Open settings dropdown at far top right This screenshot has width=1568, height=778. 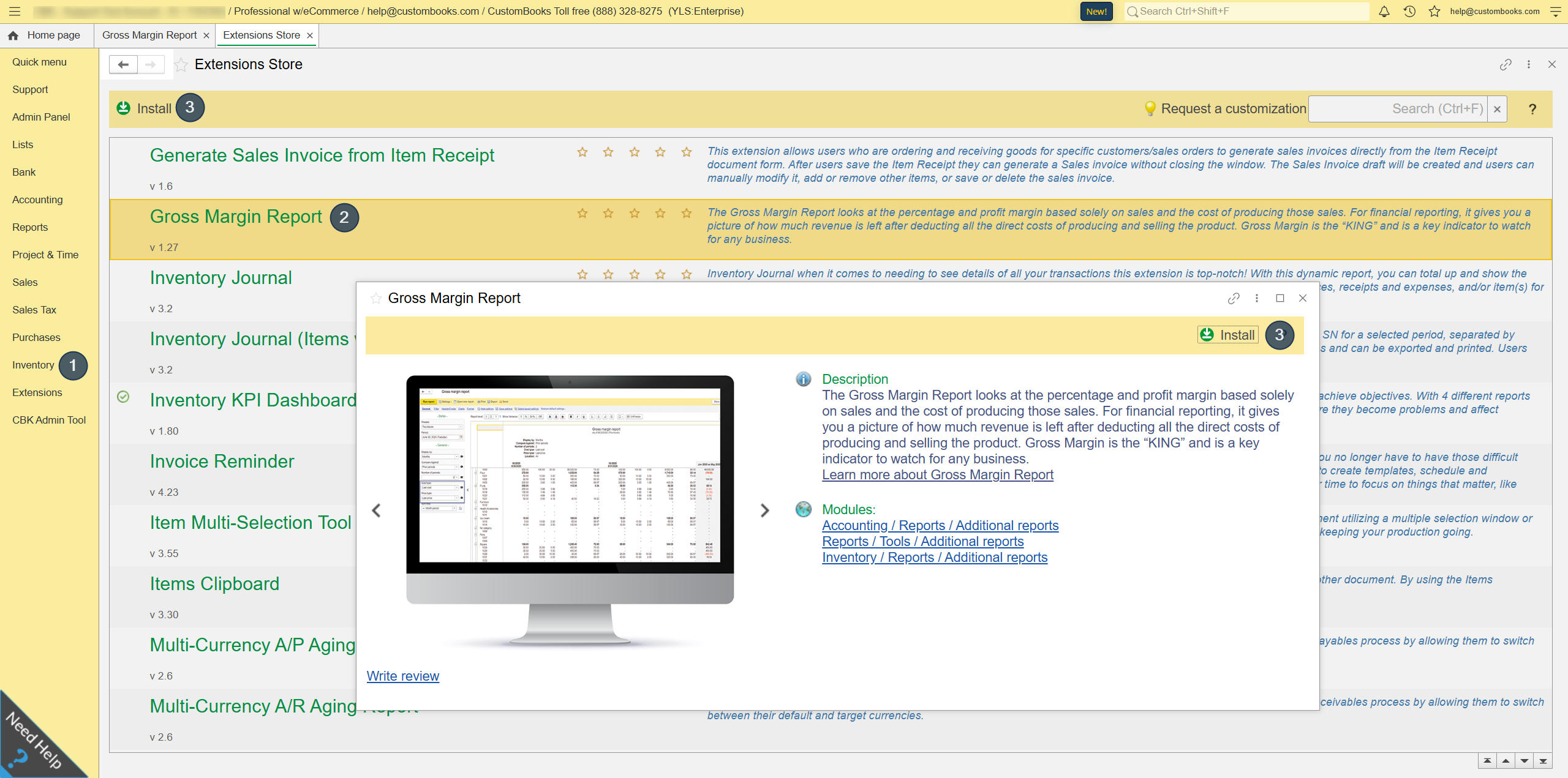coord(1555,11)
